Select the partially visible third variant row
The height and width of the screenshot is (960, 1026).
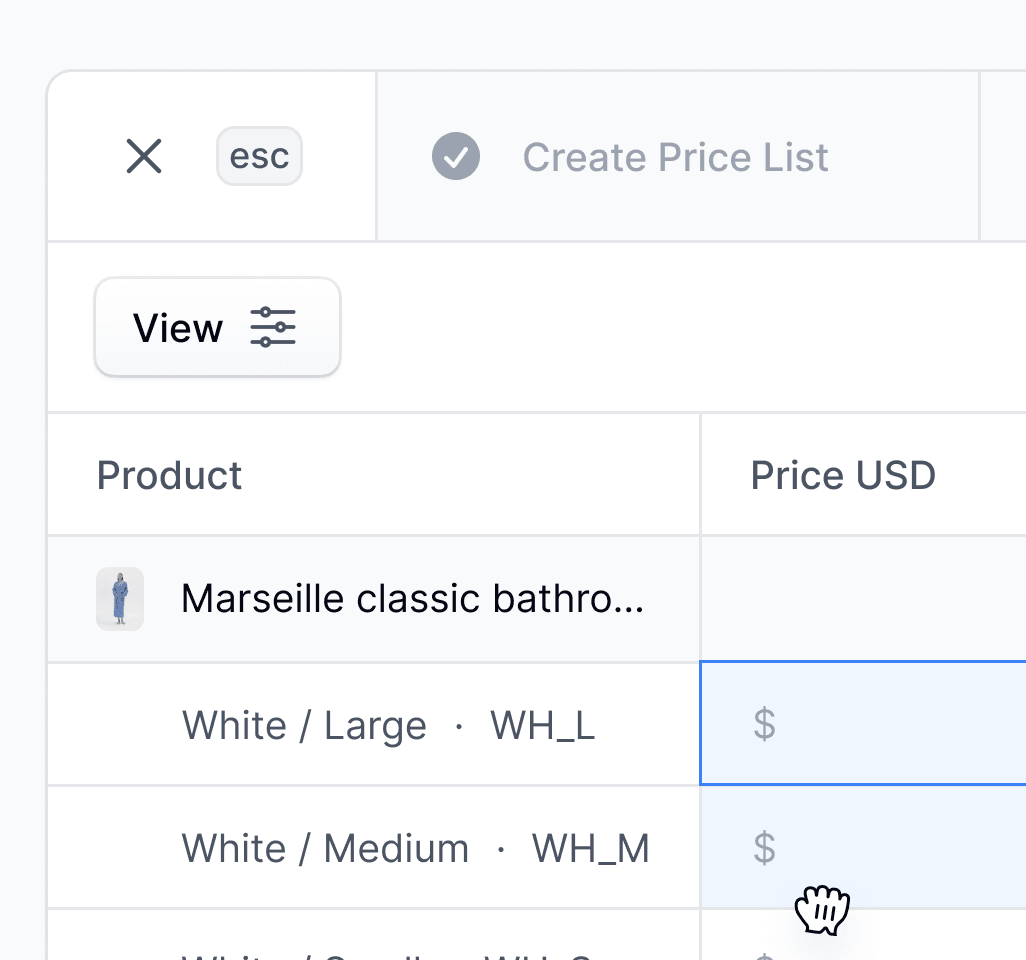[x=537, y=934]
